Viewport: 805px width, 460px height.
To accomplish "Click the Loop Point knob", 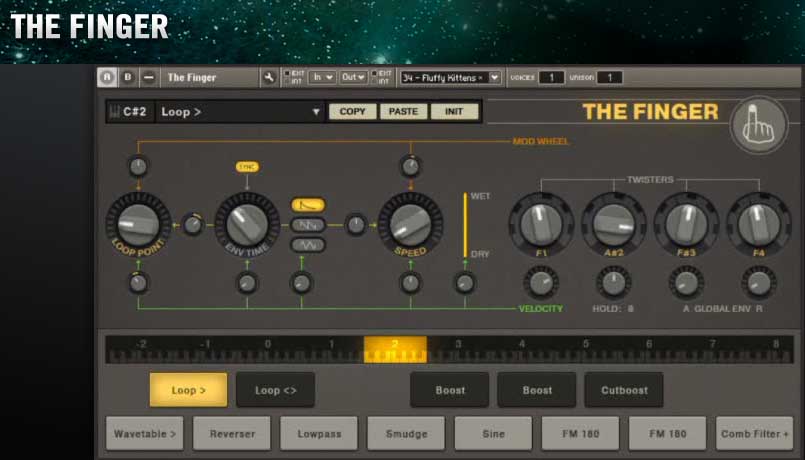I will 138,224.
